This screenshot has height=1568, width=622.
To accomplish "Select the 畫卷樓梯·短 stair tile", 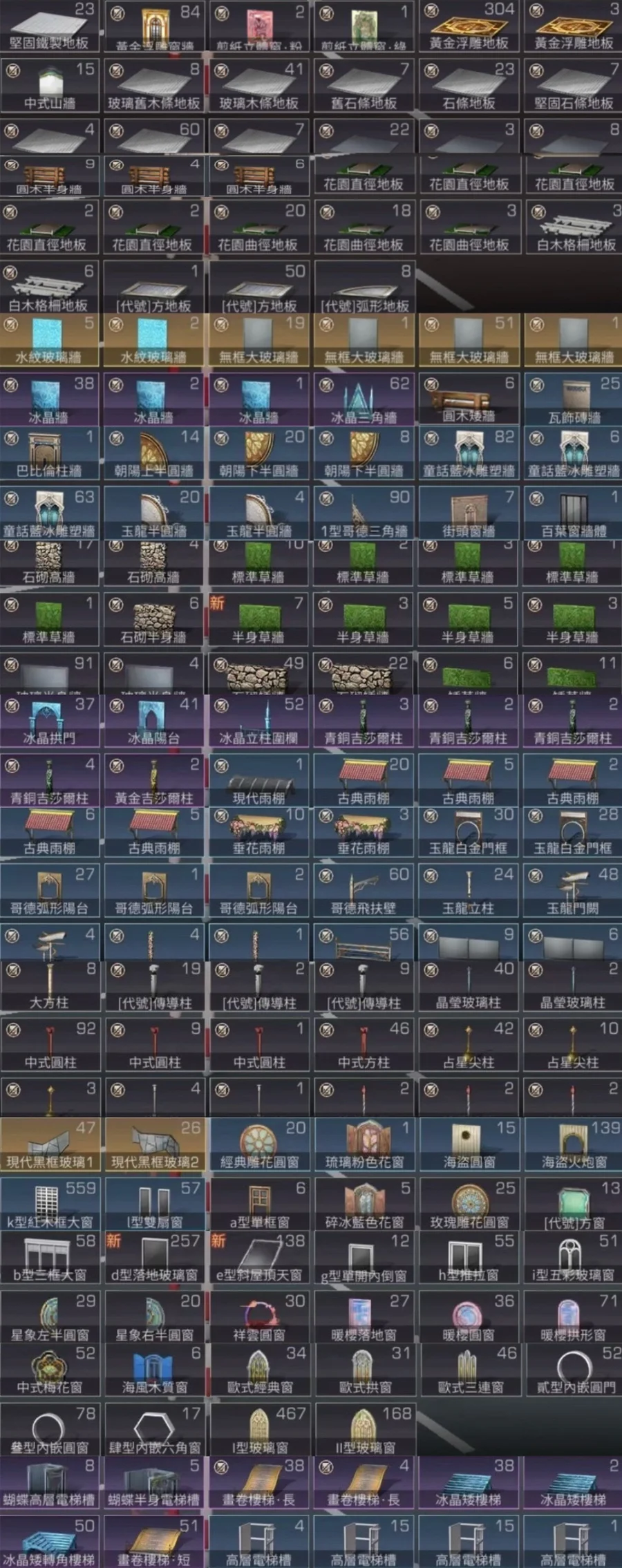I will tap(155, 1541).
